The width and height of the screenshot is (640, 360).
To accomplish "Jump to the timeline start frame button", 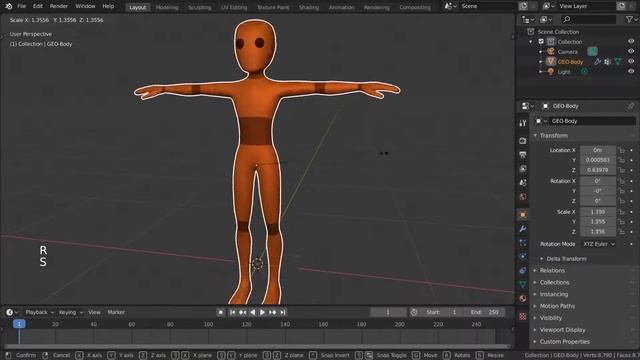I will point(232,312).
